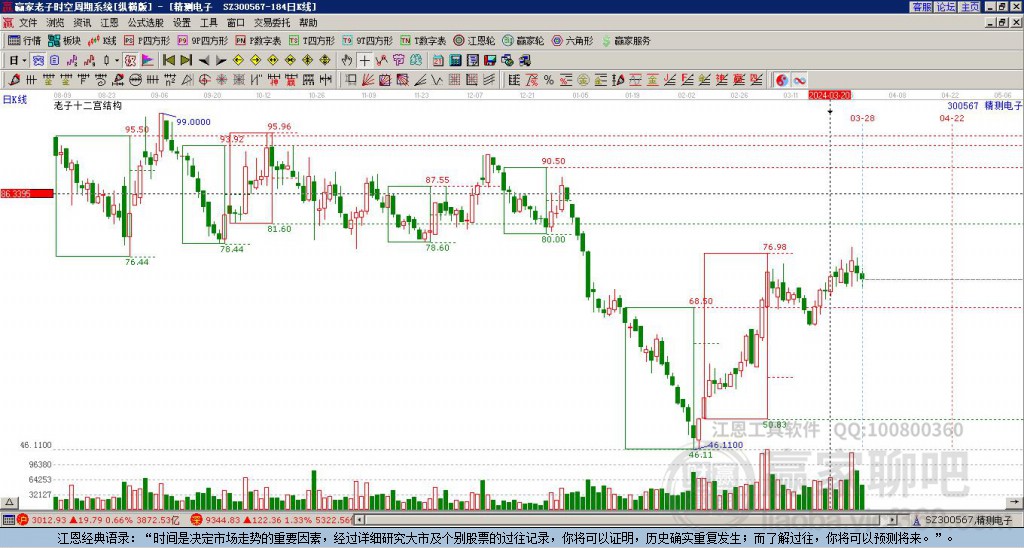Select the percent % drawing tool

click(x=549, y=80)
